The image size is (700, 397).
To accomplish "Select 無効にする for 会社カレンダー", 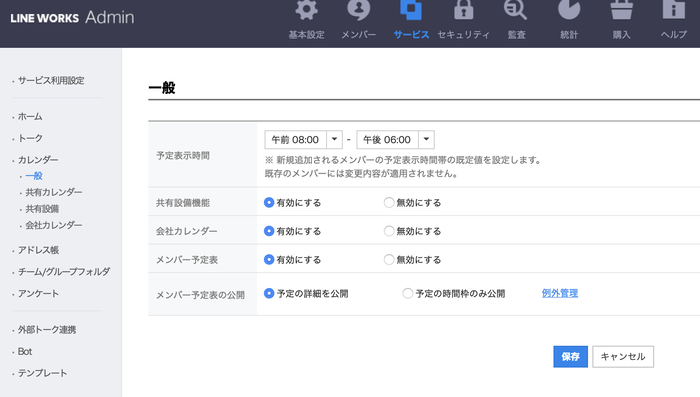I will (389, 231).
